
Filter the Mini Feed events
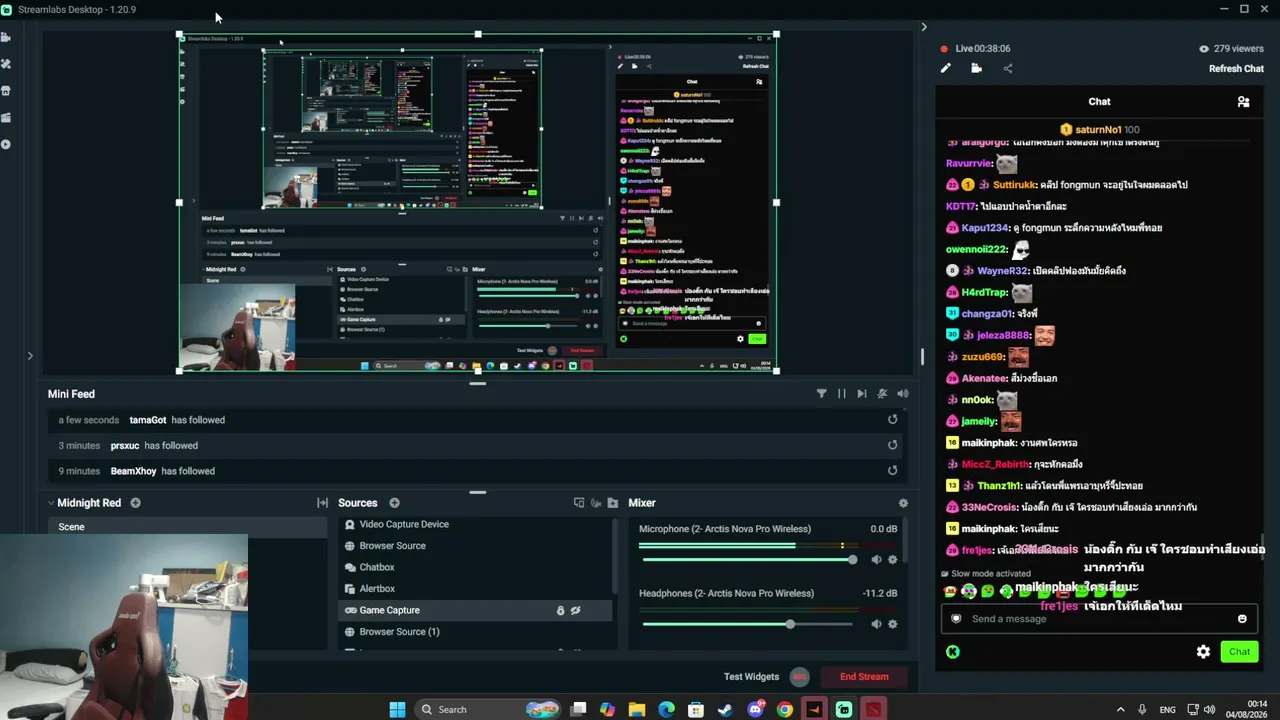(822, 394)
